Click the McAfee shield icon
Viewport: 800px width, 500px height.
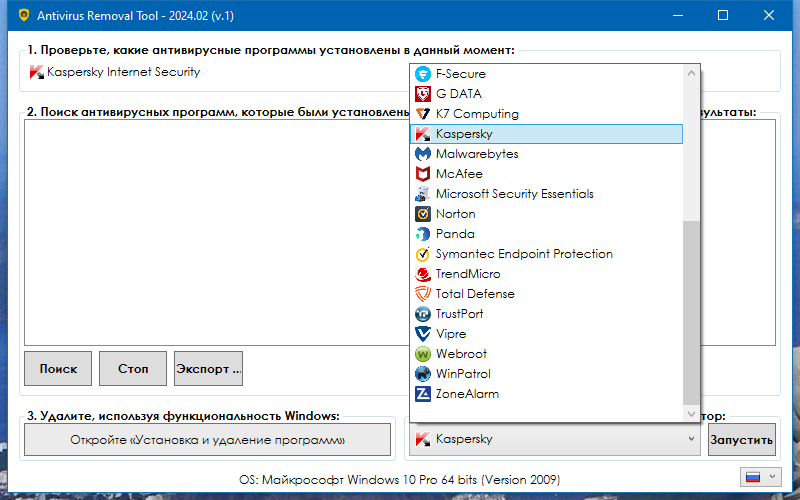point(423,174)
